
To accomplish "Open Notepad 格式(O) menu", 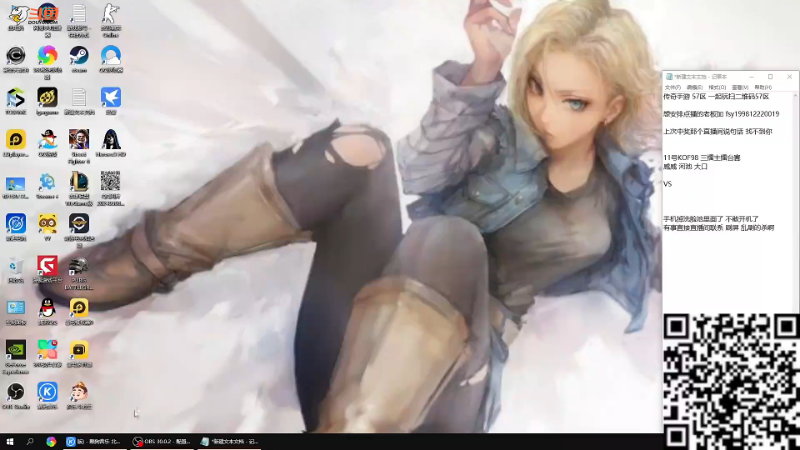I will (717, 88).
